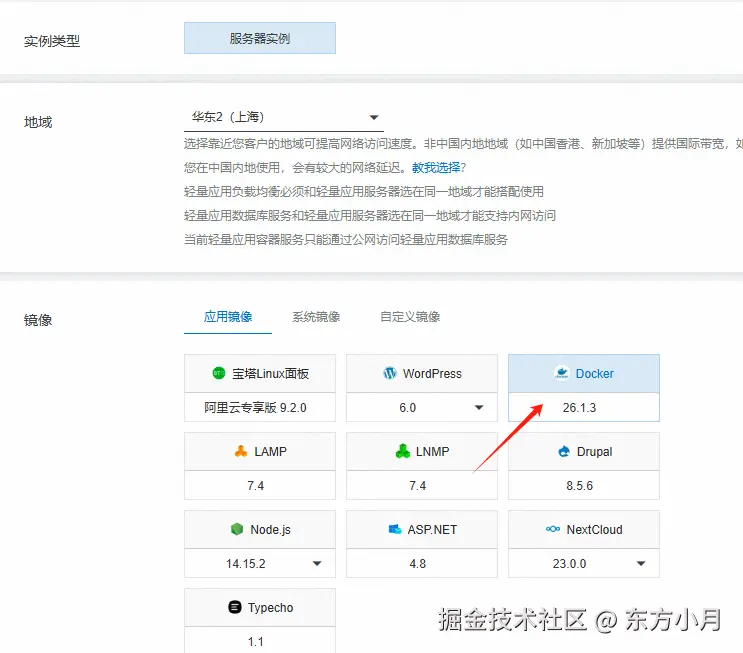The width and height of the screenshot is (743, 653).
Task: Click the 地域 section label
Action: [38, 122]
